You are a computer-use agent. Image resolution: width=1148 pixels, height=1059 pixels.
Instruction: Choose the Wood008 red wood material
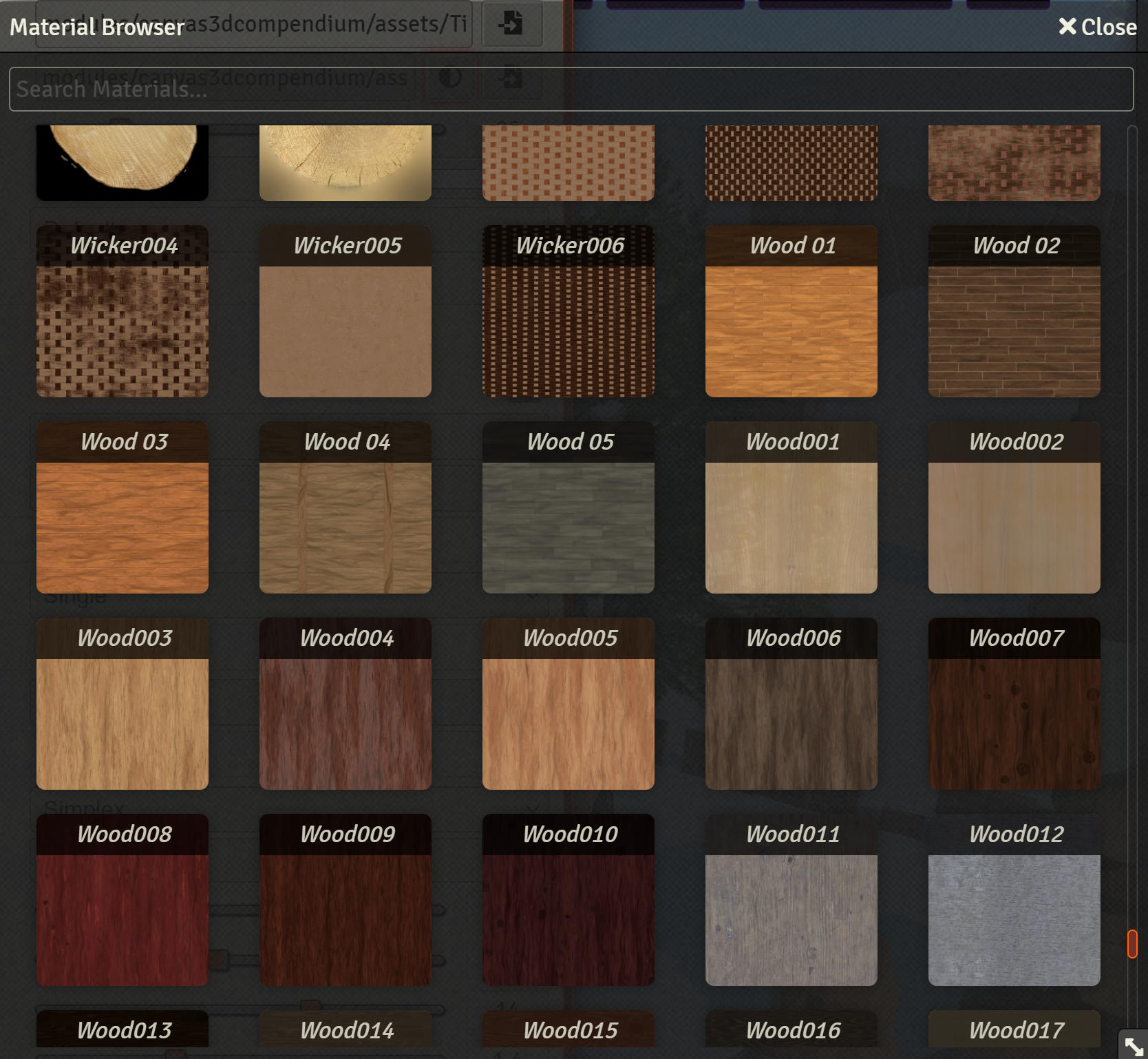pyautogui.click(x=123, y=900)
